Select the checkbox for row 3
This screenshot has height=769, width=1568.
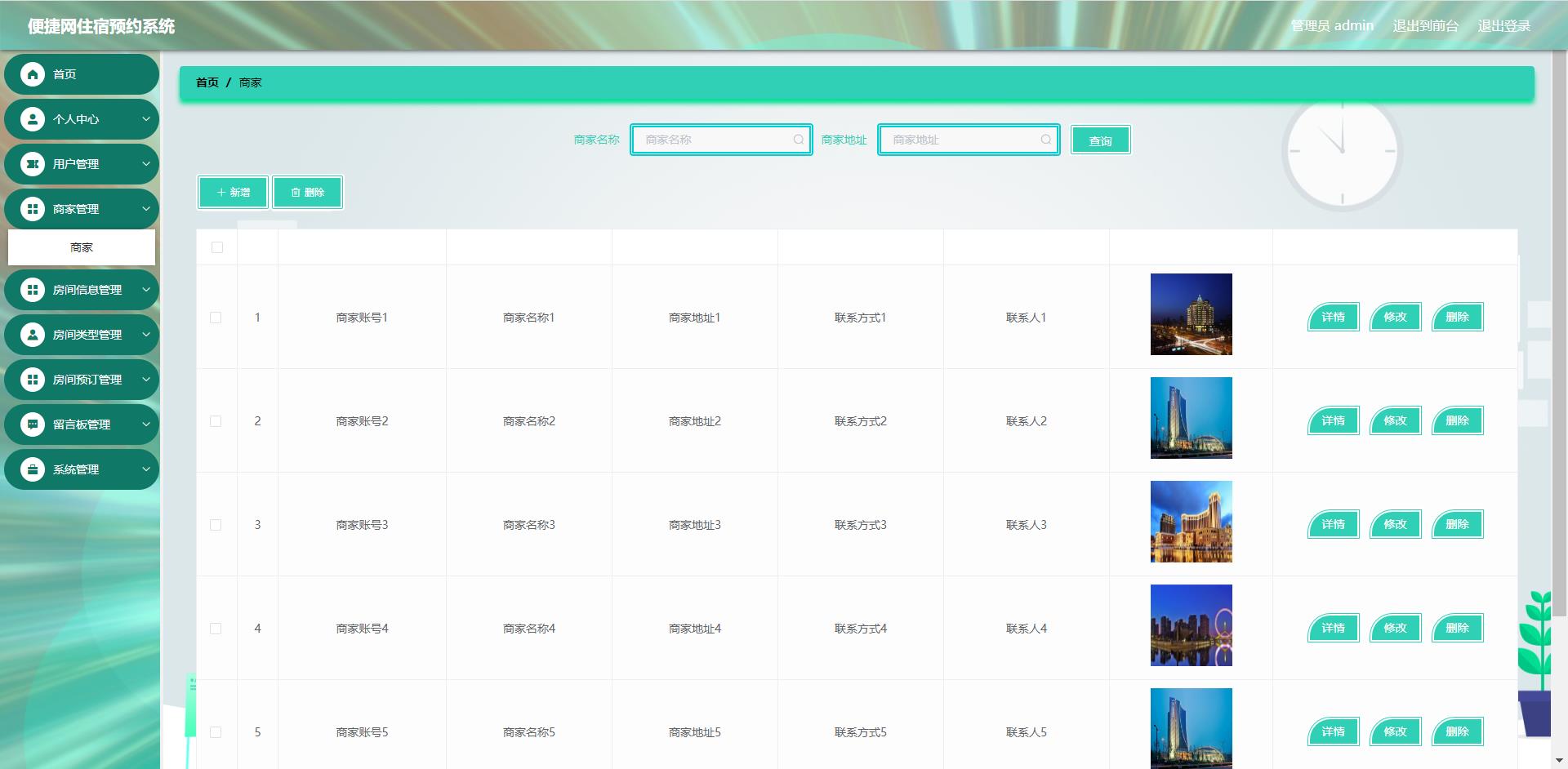pyautogui.click(x=216, y=525)
